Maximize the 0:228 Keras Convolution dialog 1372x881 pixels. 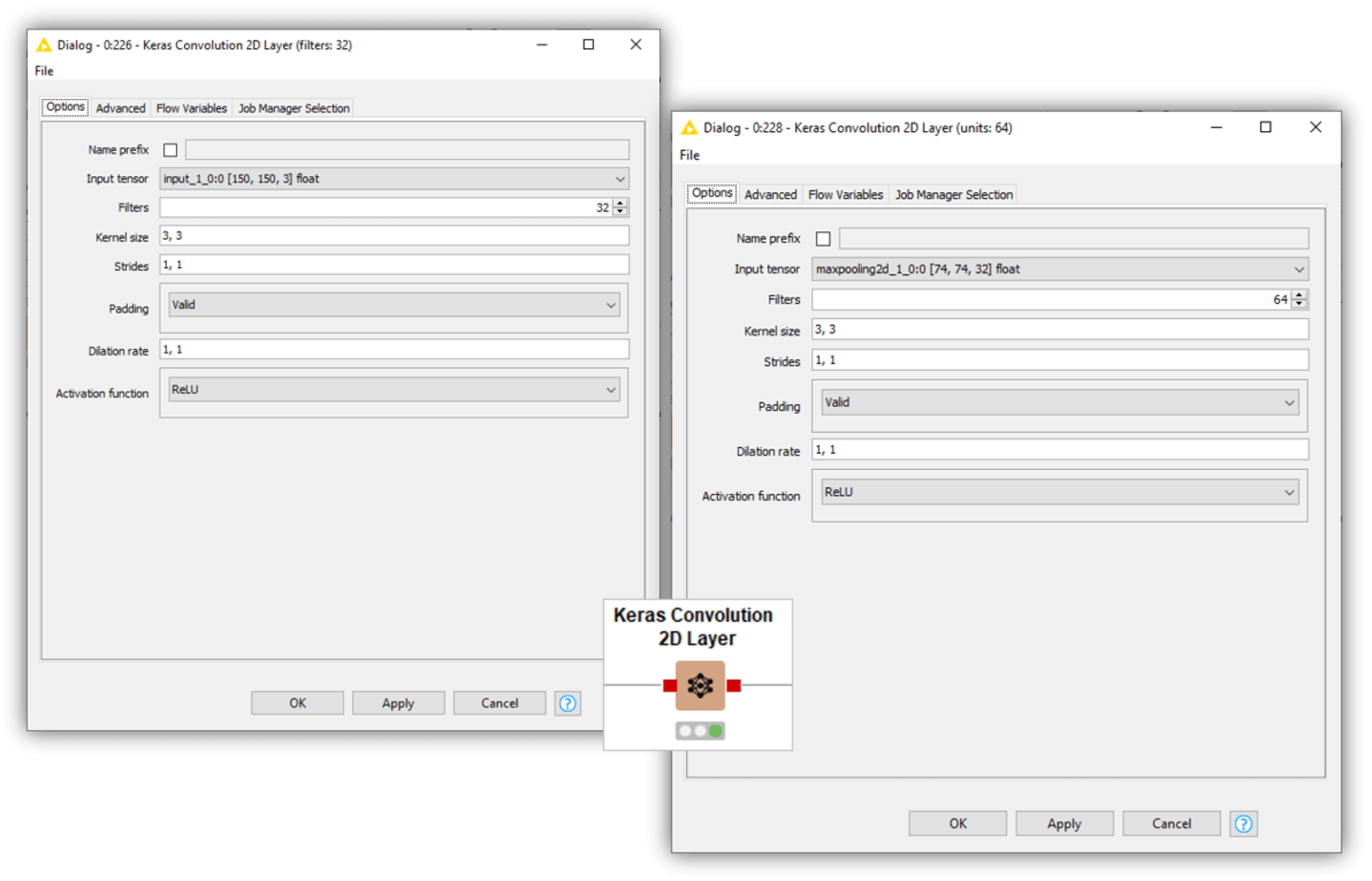1265,128
